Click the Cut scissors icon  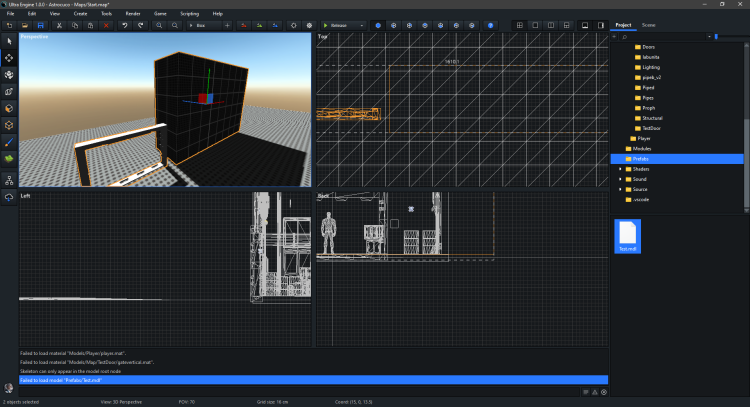pyautogui.click(x=59, y=24)
